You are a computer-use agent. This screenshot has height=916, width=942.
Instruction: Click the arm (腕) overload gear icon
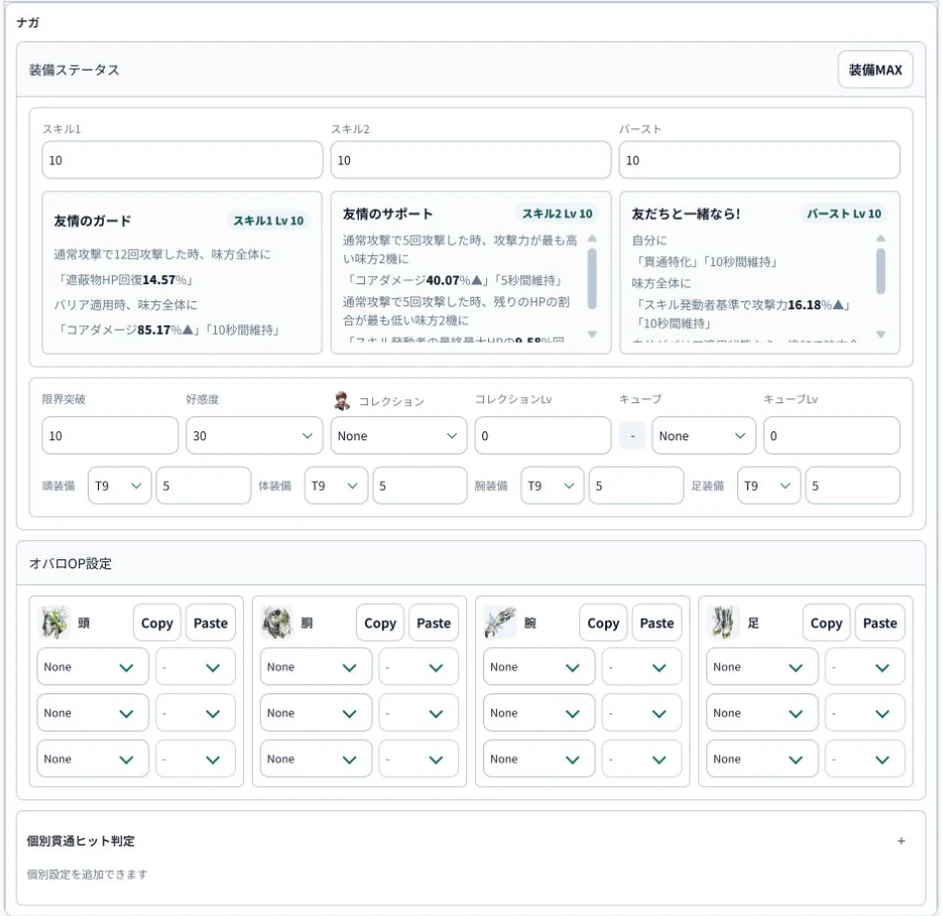pos(500,622)
